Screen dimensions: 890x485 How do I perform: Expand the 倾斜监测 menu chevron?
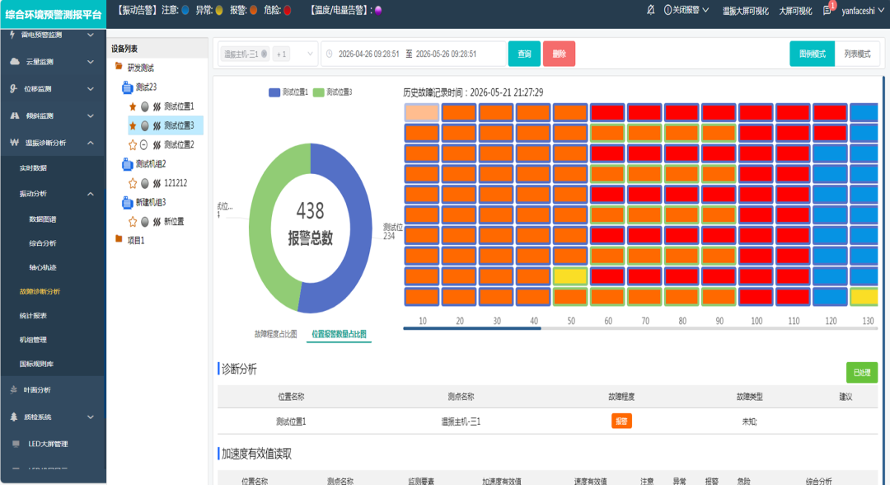[x=90, y=115]
